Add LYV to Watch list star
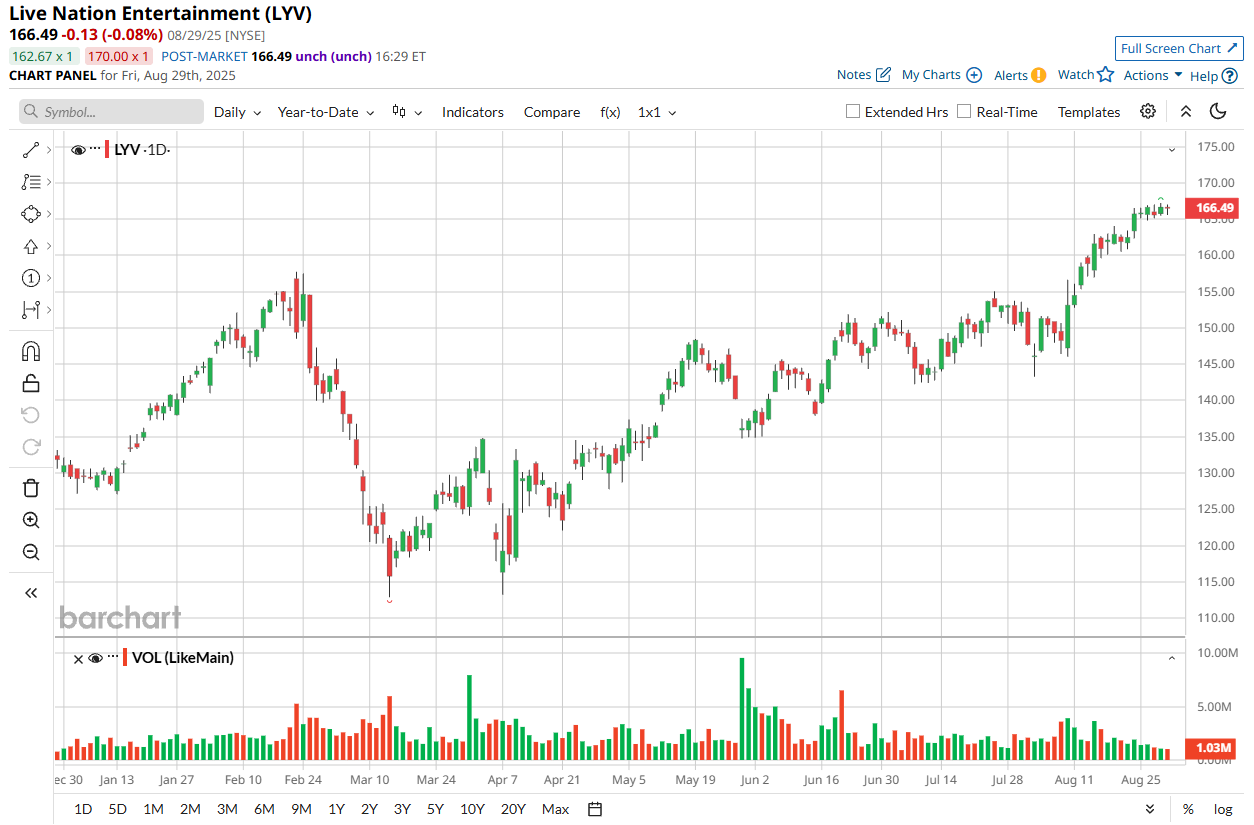Screen dimensions: 1254x825 [x=1086, y=75]
